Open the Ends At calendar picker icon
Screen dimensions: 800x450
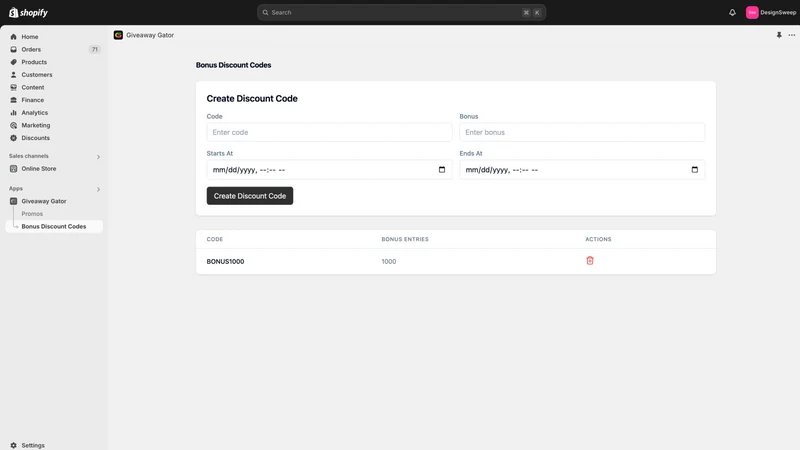click(x=694, y=170)
